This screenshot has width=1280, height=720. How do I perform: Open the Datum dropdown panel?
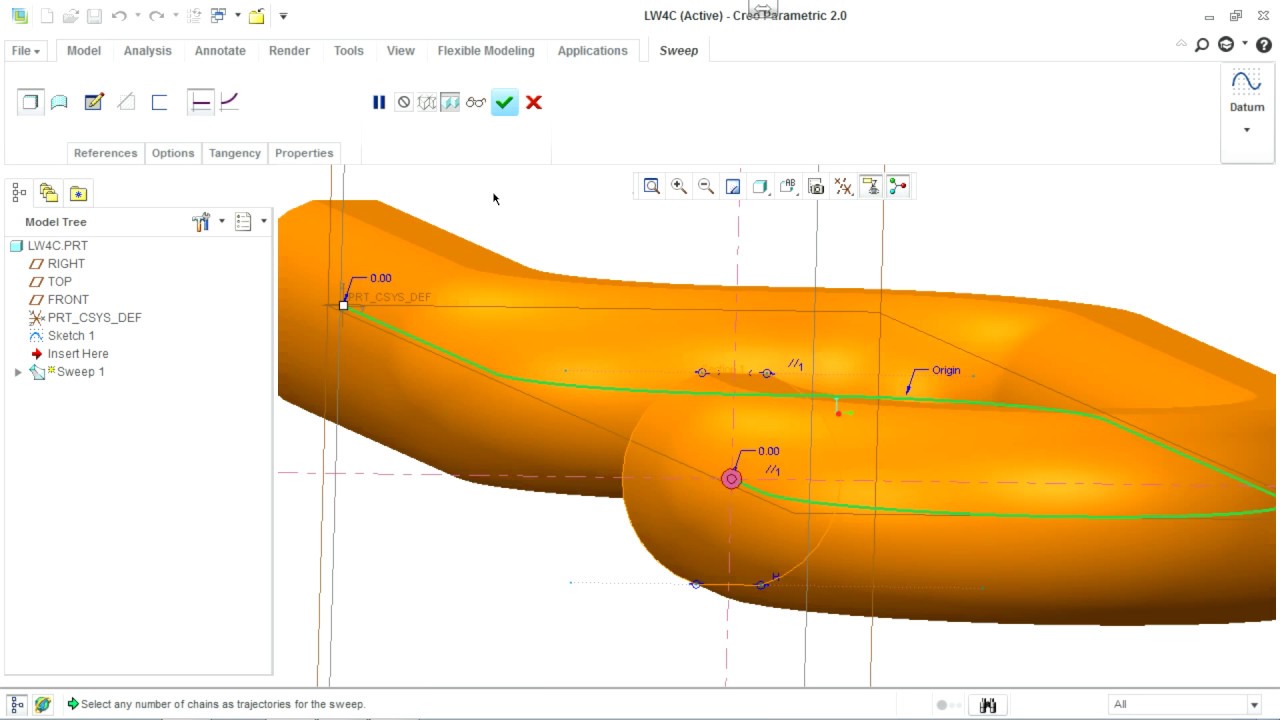(x=1247, y=130)
